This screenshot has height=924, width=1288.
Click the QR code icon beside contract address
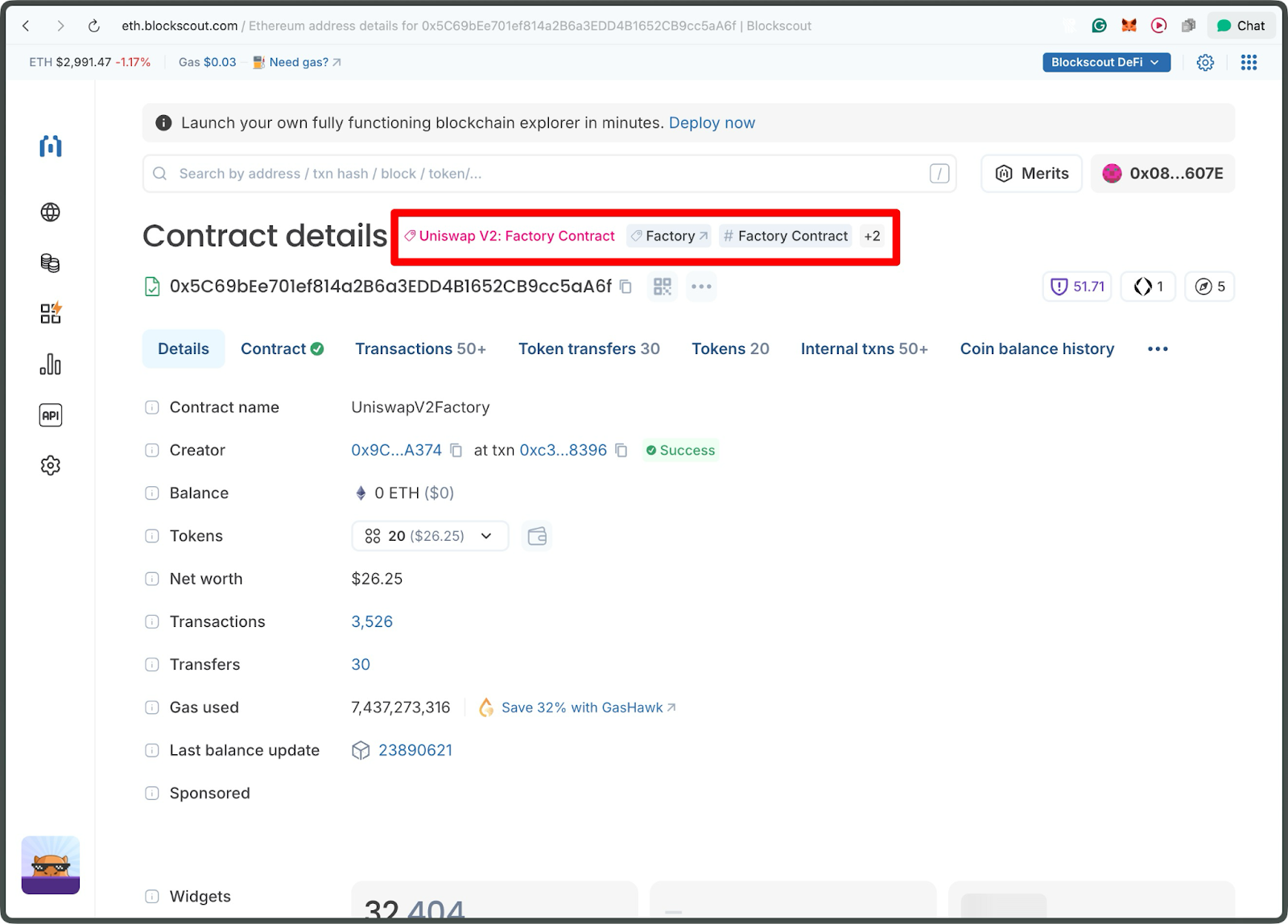(662, 287)
